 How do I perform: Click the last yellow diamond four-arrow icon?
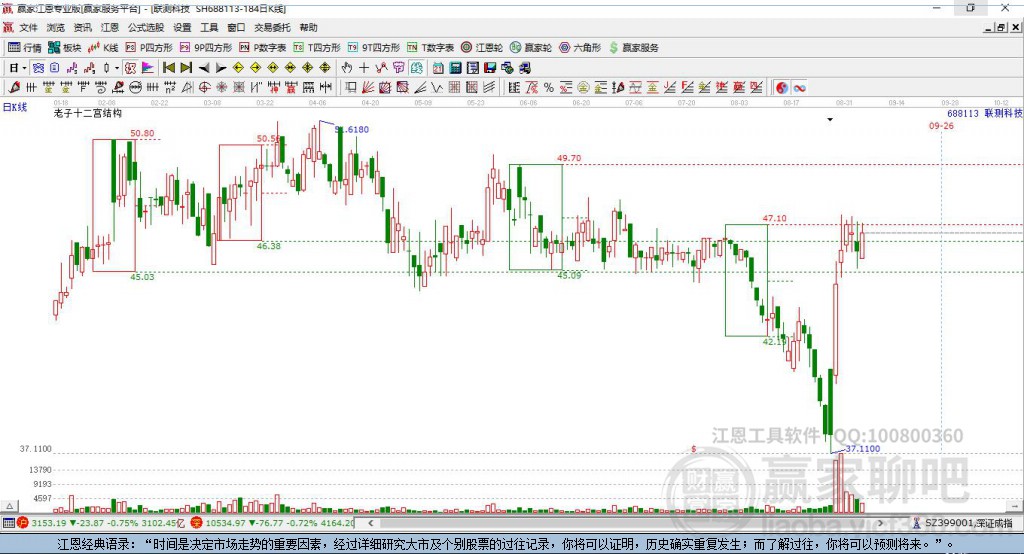[325, 68]
